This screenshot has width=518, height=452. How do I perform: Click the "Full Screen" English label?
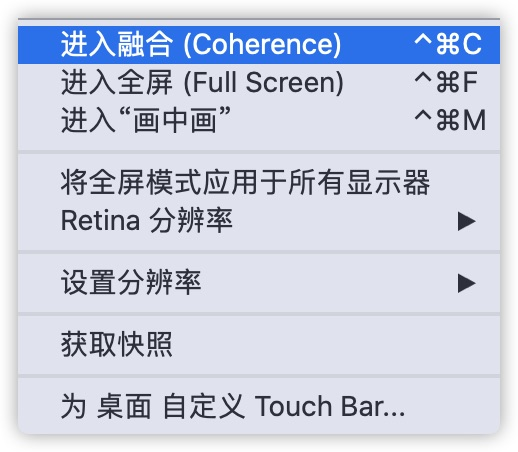pyautogui.click(x=266, y=82)
